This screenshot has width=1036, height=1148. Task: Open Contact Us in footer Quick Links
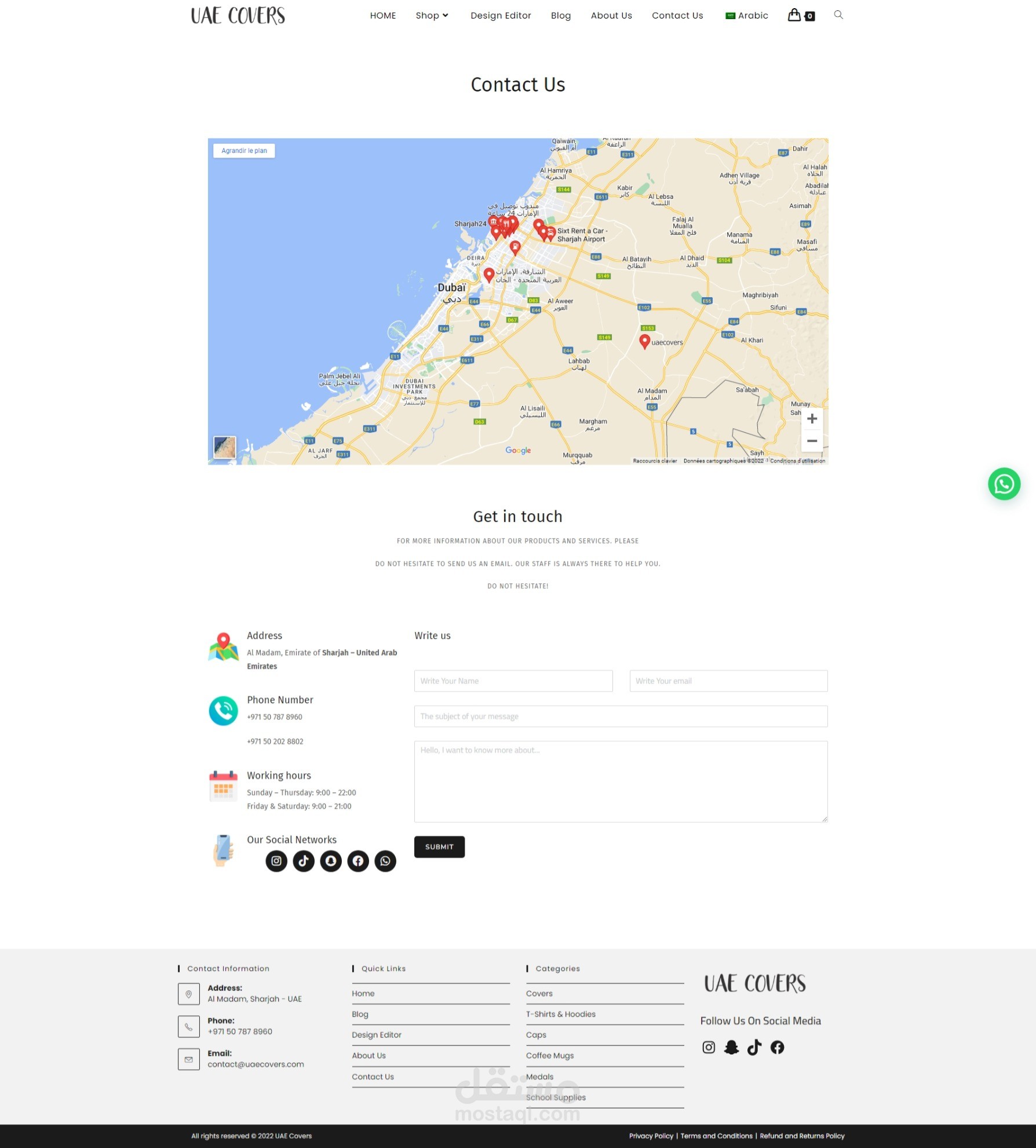coord(373,1077)
